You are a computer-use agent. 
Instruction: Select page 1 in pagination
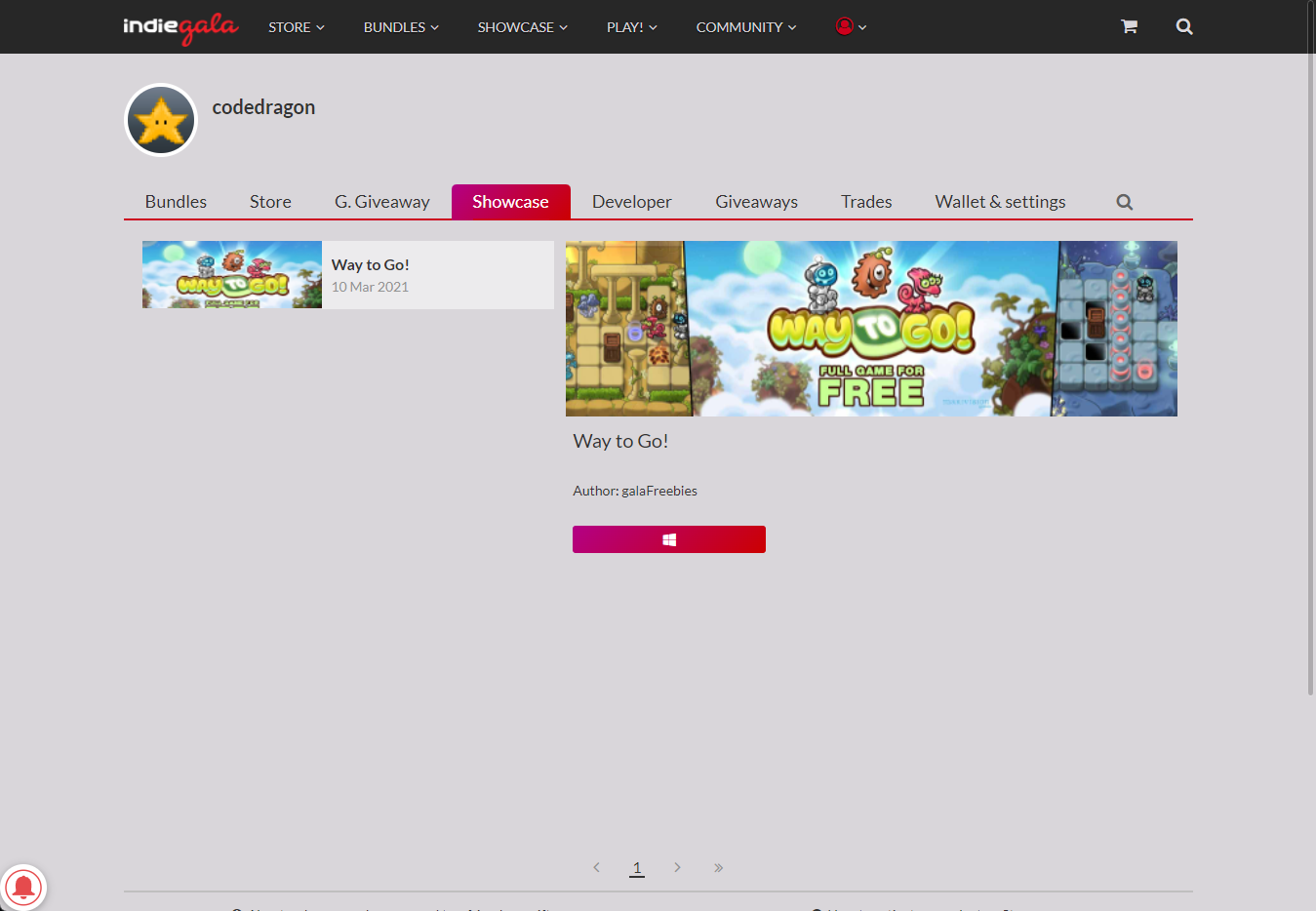pos(637,867)
